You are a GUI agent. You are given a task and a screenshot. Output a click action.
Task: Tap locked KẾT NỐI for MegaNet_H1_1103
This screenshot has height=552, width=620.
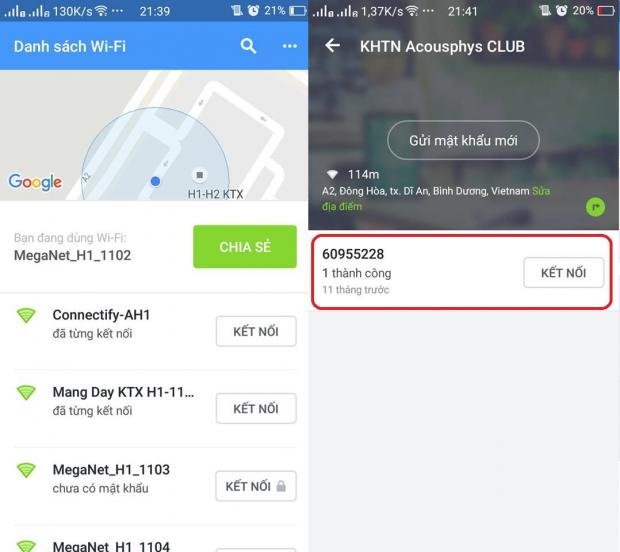(256, 486)
